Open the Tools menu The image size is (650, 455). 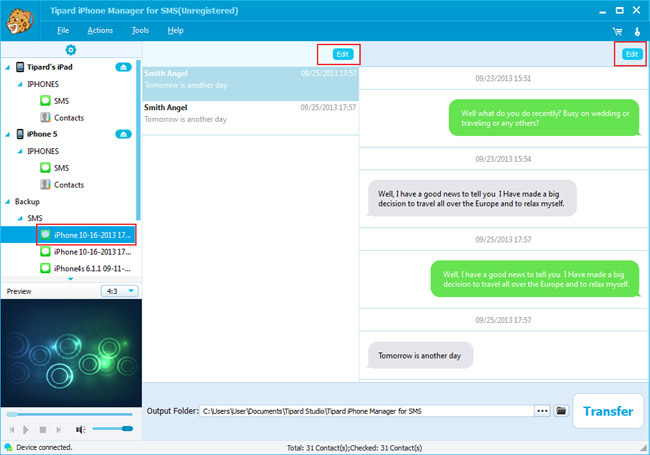140,30
